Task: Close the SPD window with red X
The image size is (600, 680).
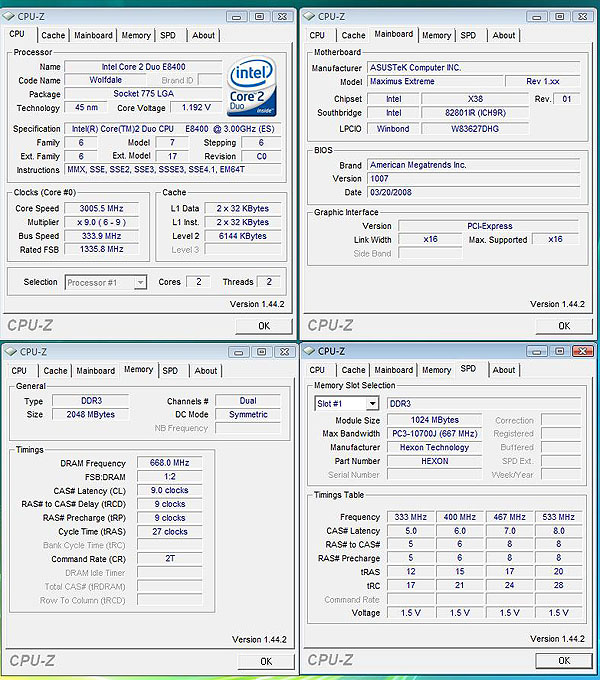Action: 583,351
